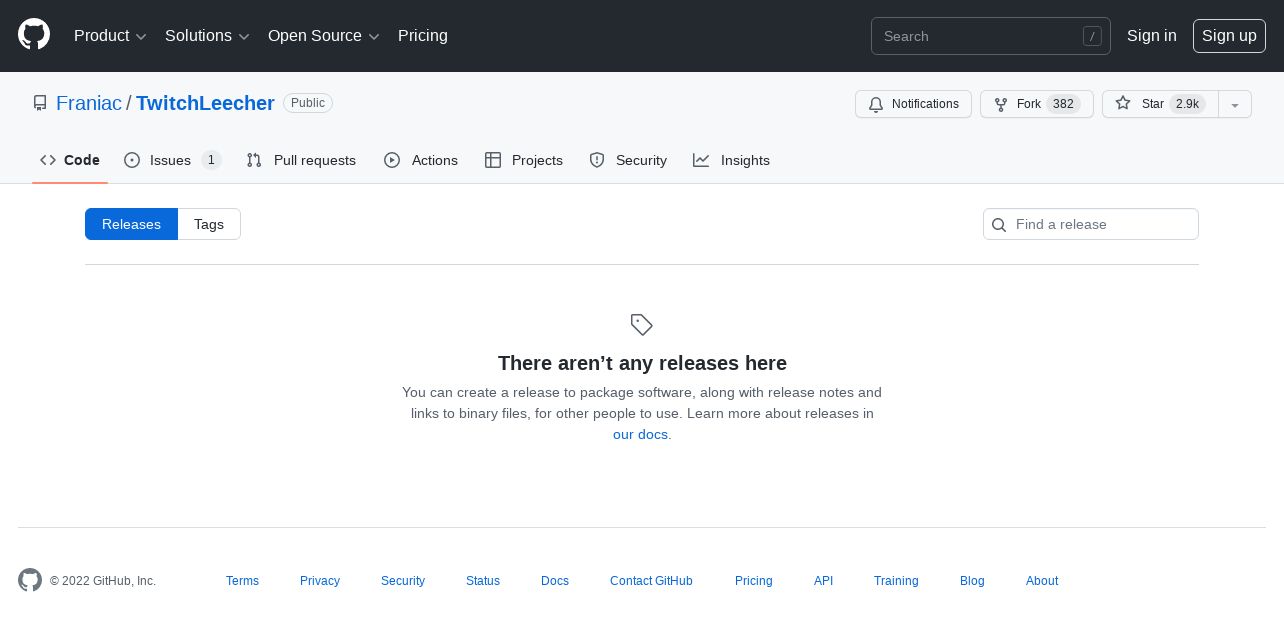Open the Pull requests tab
This screenshot has width=1284, height=642.
301,160
